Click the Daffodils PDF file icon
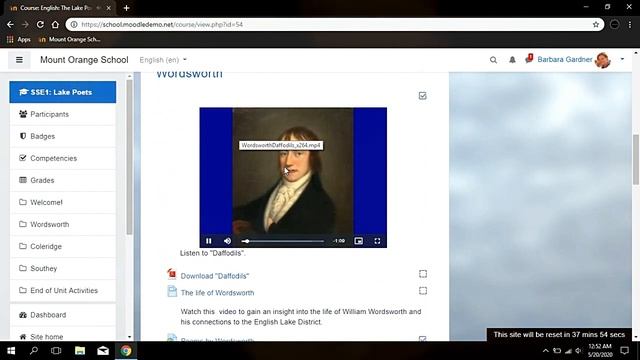This screenshot has height=360, width=640. (x=172, y=274)
